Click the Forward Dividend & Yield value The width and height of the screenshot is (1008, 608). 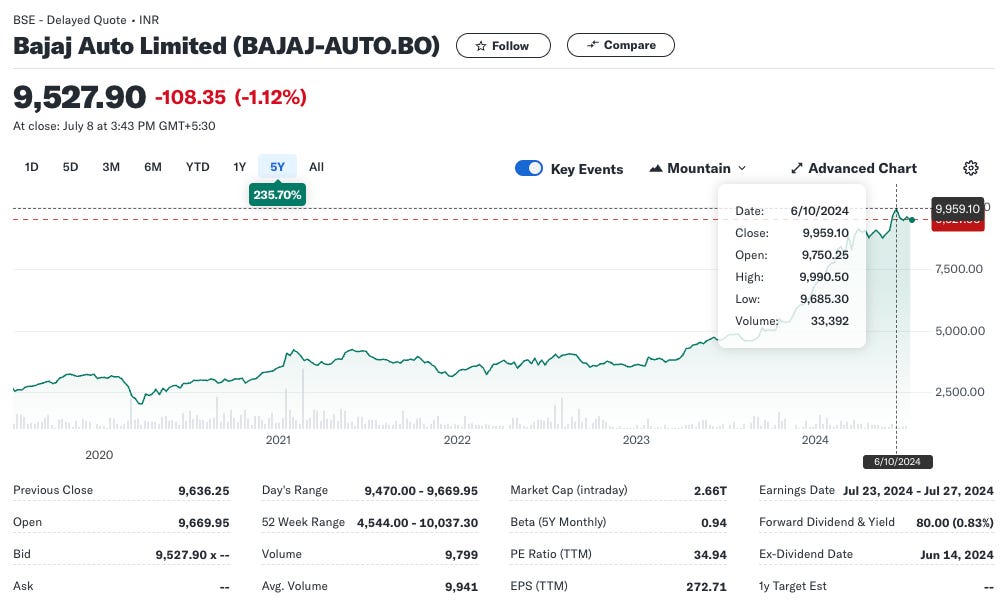pos(955,523)
